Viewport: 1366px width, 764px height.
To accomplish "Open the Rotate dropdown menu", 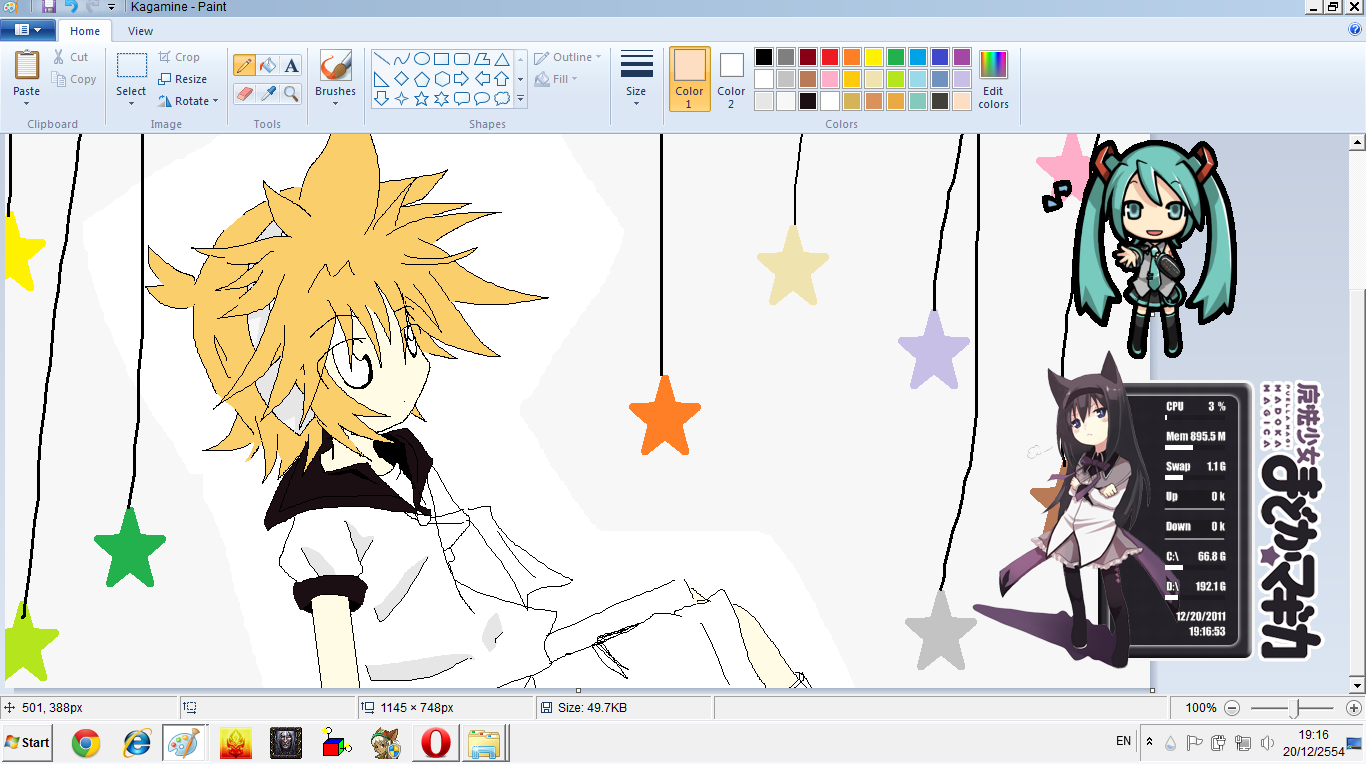I will [188, 101].
